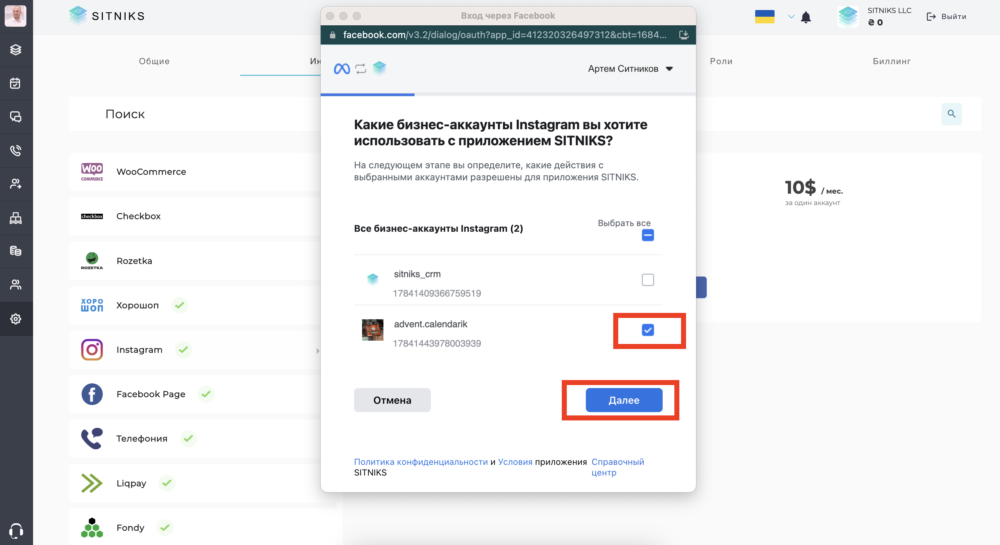This screenshot has width=1000, height=545.
Task: Open the Хорошоп integration
Action: [195, 305]
